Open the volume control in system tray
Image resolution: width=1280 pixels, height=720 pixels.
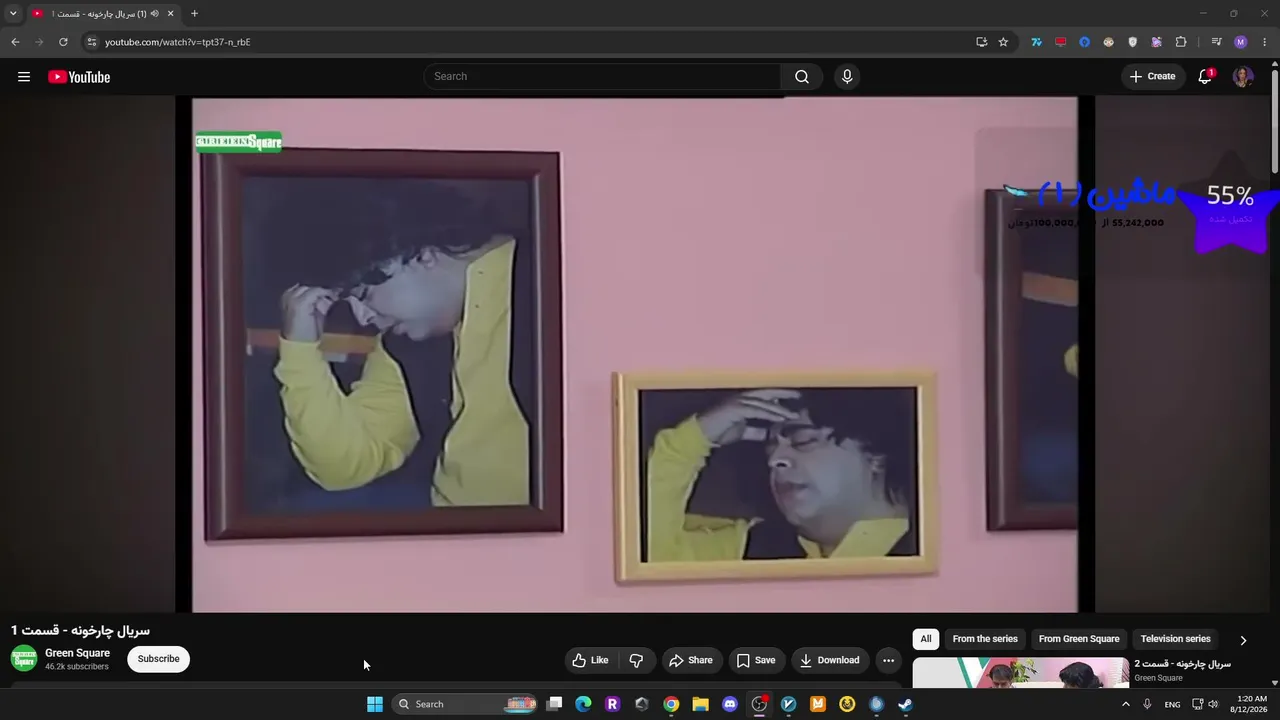pyautogui.click(x=1213, y=704)
